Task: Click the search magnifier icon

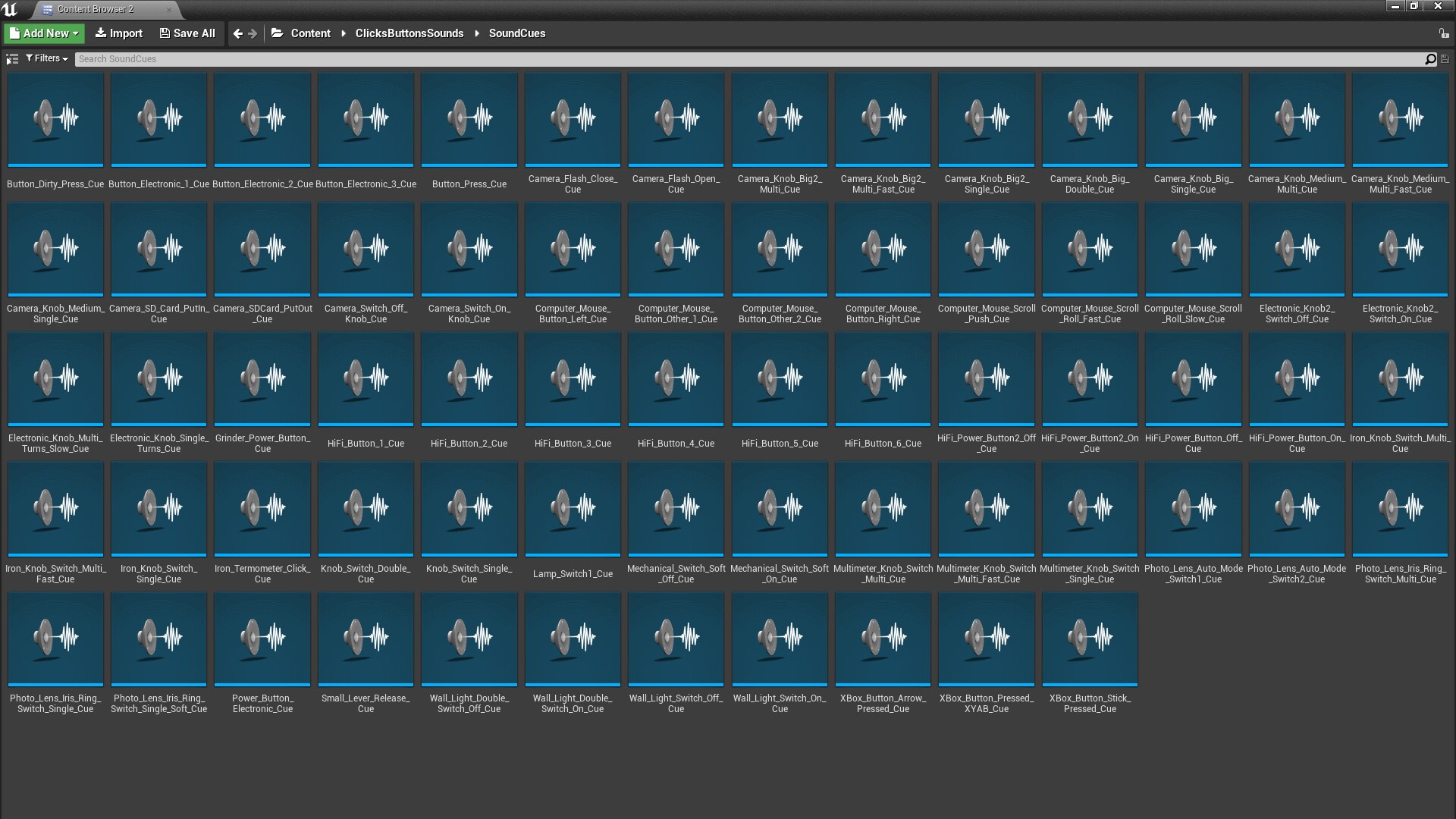Action: (x=1430, y=58)
